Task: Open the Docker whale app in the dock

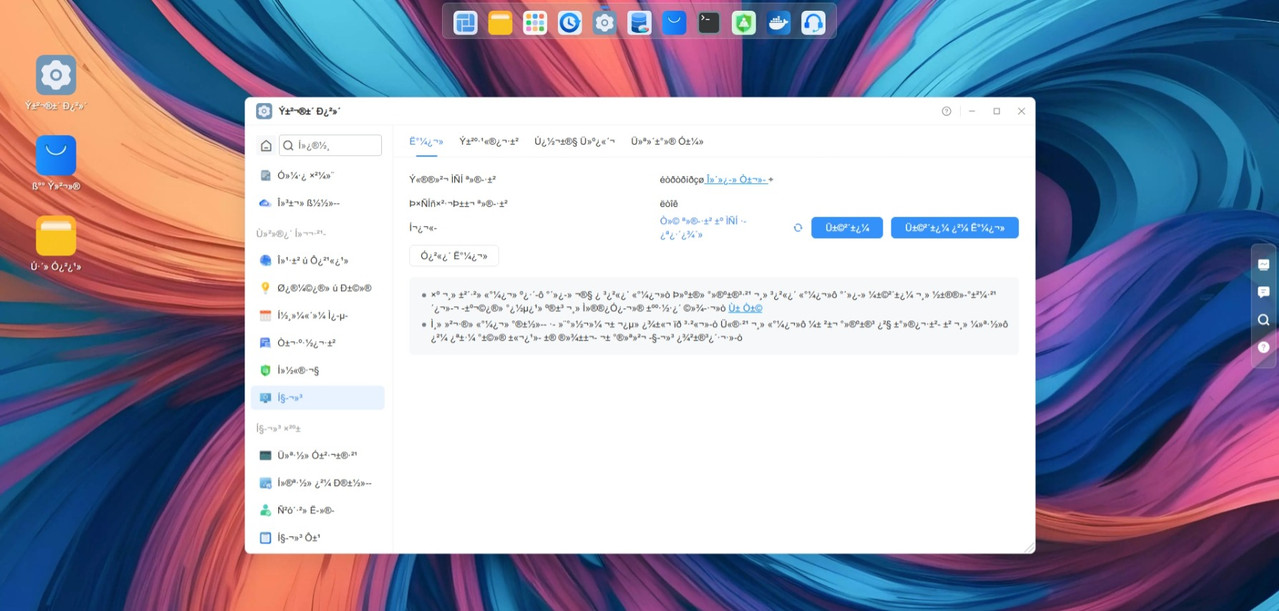Action: point(778,22)
